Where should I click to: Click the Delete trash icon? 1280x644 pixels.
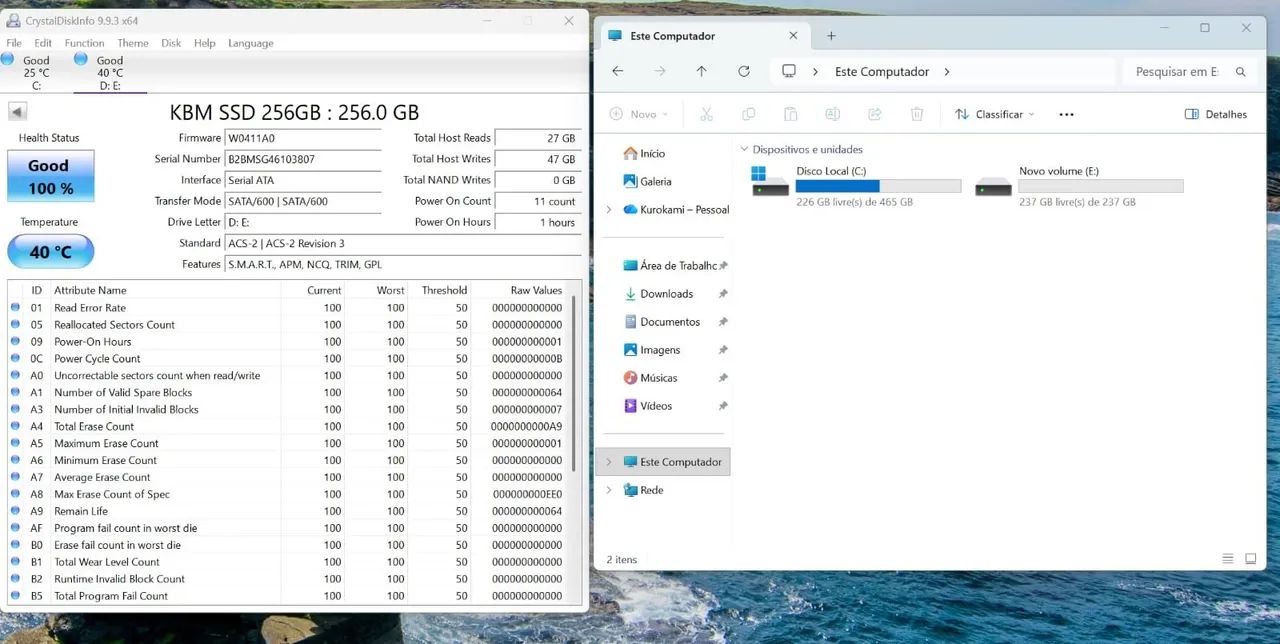click(x=916, y=114)
